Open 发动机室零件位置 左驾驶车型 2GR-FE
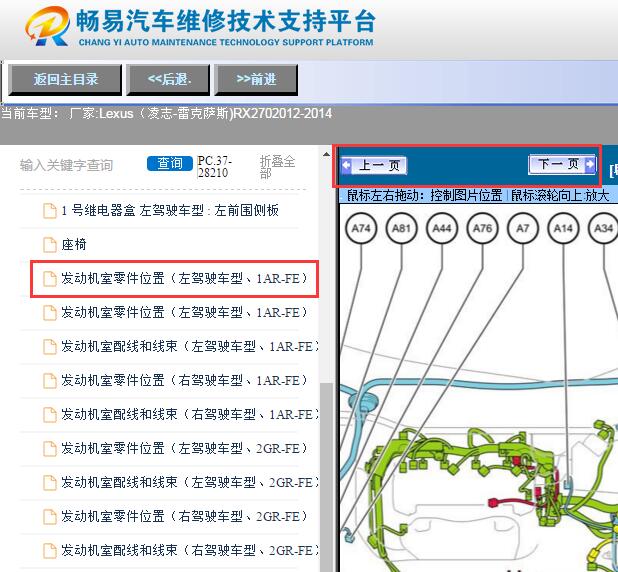 [184, 448]
